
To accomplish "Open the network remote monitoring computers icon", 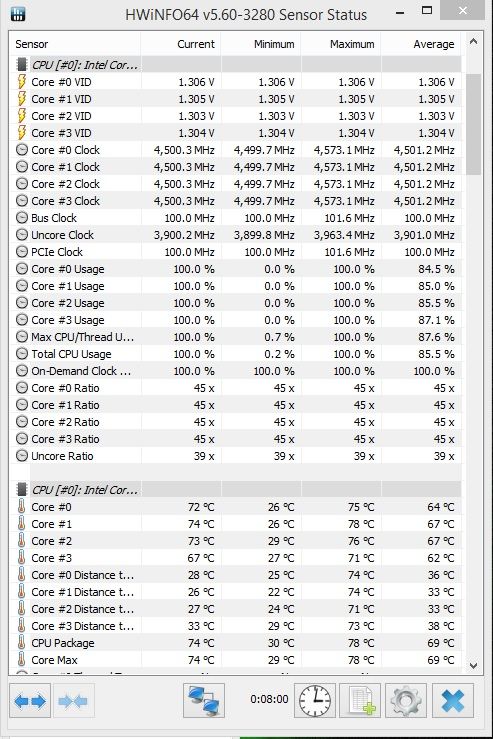I will [204, 701].
